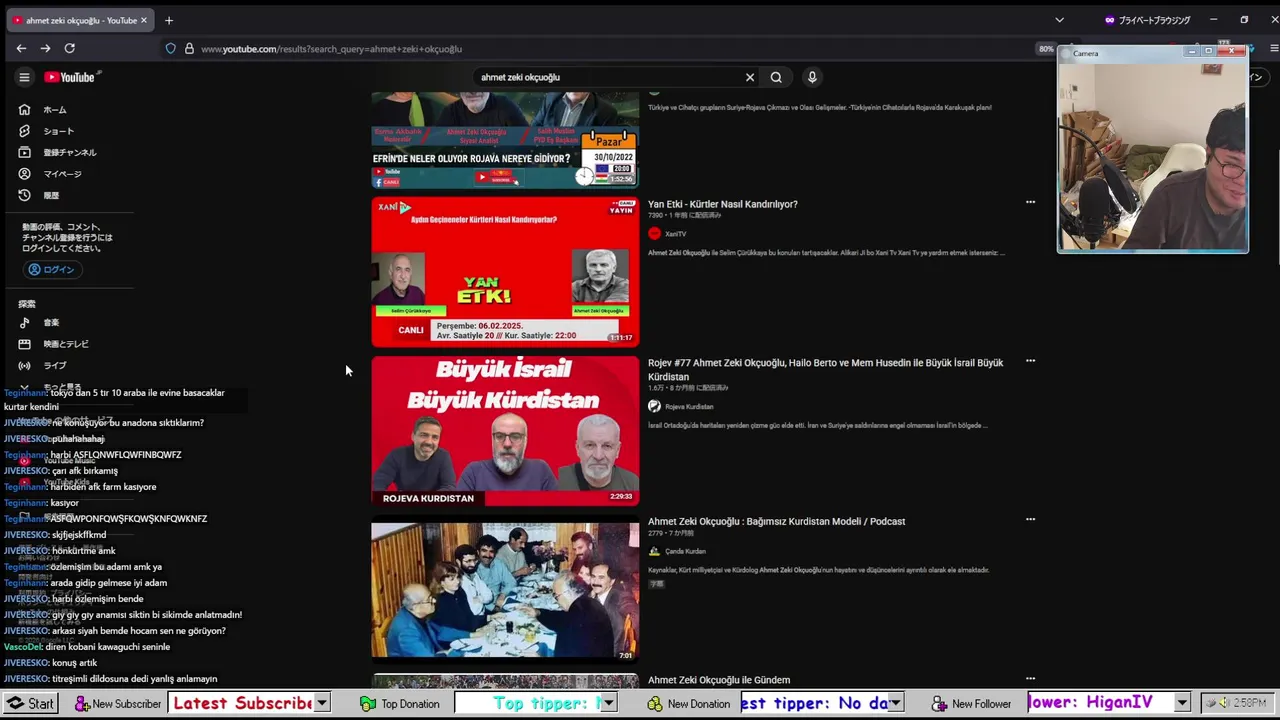Open options for Ahmet Zeki Okçuoğlu ile Gündem
The height and width of the screenshot is (720, 1280).
point(1030,679)
